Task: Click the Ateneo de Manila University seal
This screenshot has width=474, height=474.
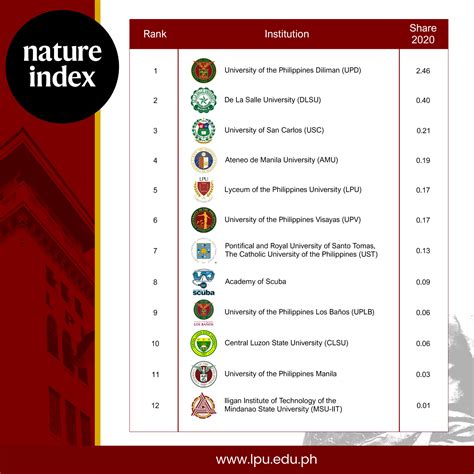Action: point(204,160)
